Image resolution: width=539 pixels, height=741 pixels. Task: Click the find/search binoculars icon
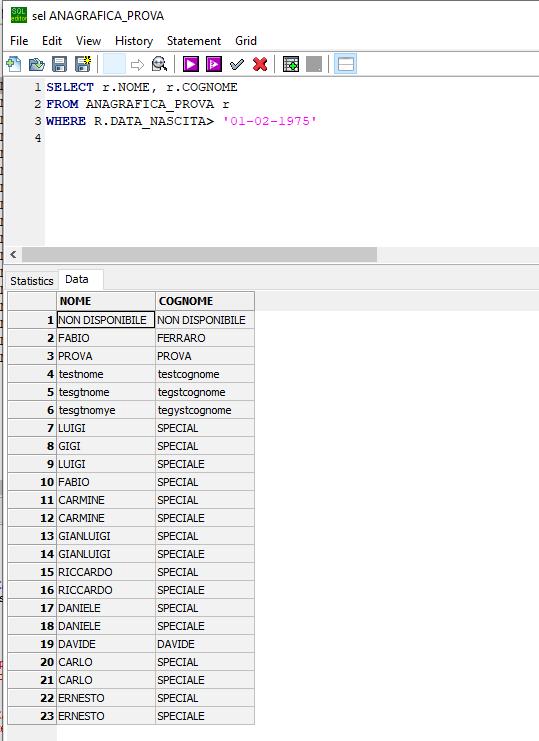coord(160,64)
